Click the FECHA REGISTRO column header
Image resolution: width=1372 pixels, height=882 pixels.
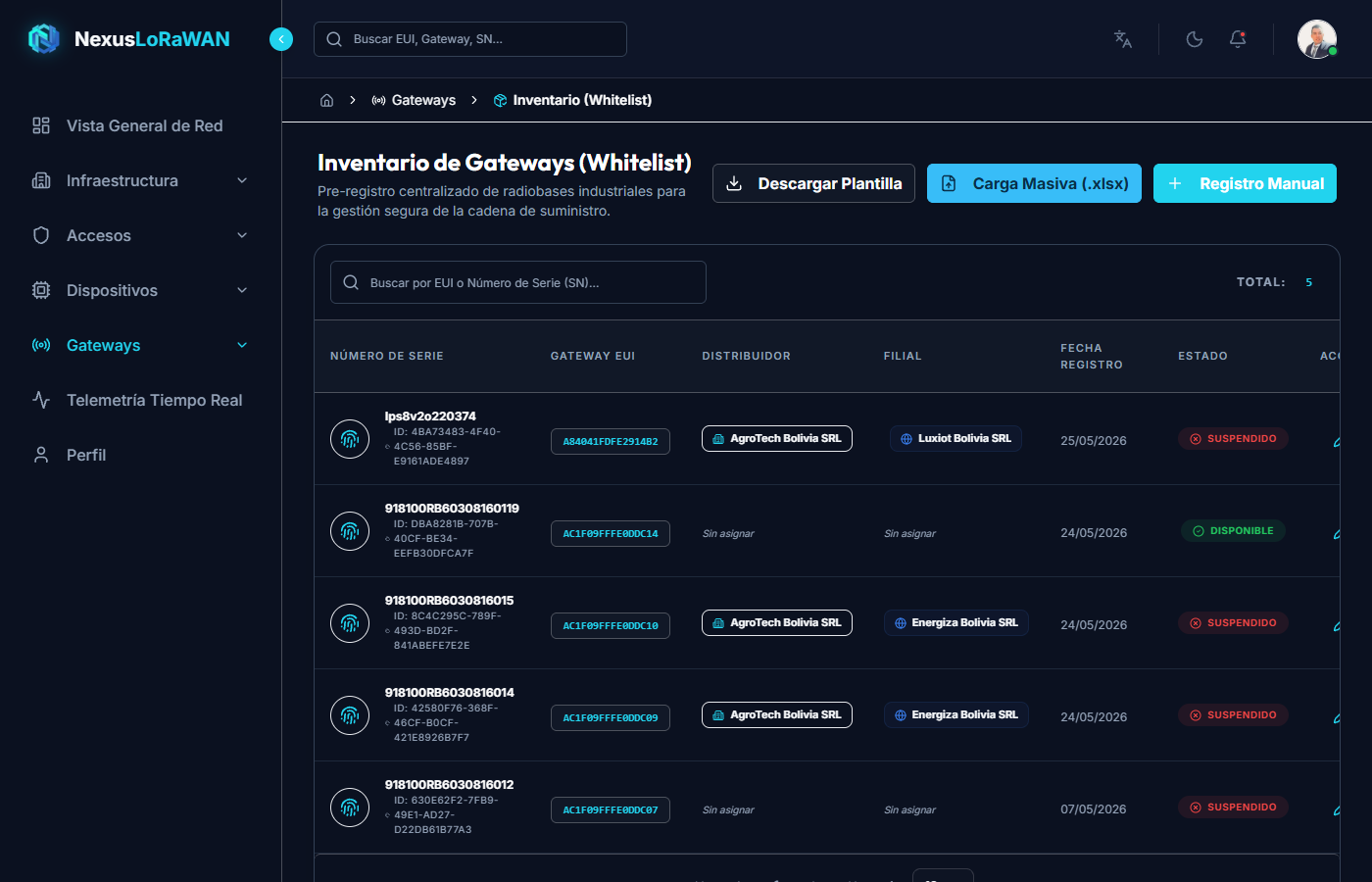pos(1092,356)
